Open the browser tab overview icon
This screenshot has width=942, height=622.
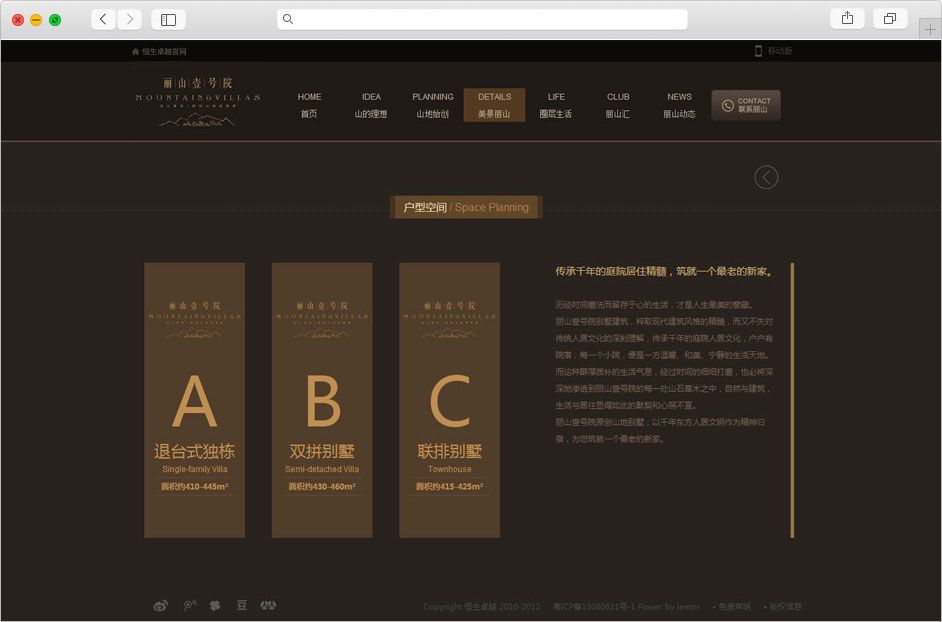coord(889,19)
